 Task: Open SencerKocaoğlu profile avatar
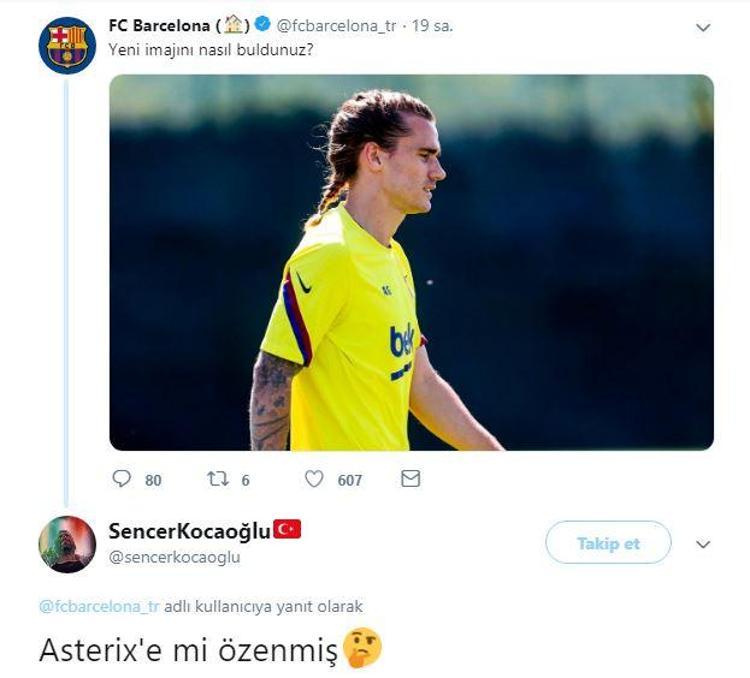[67, 544]
